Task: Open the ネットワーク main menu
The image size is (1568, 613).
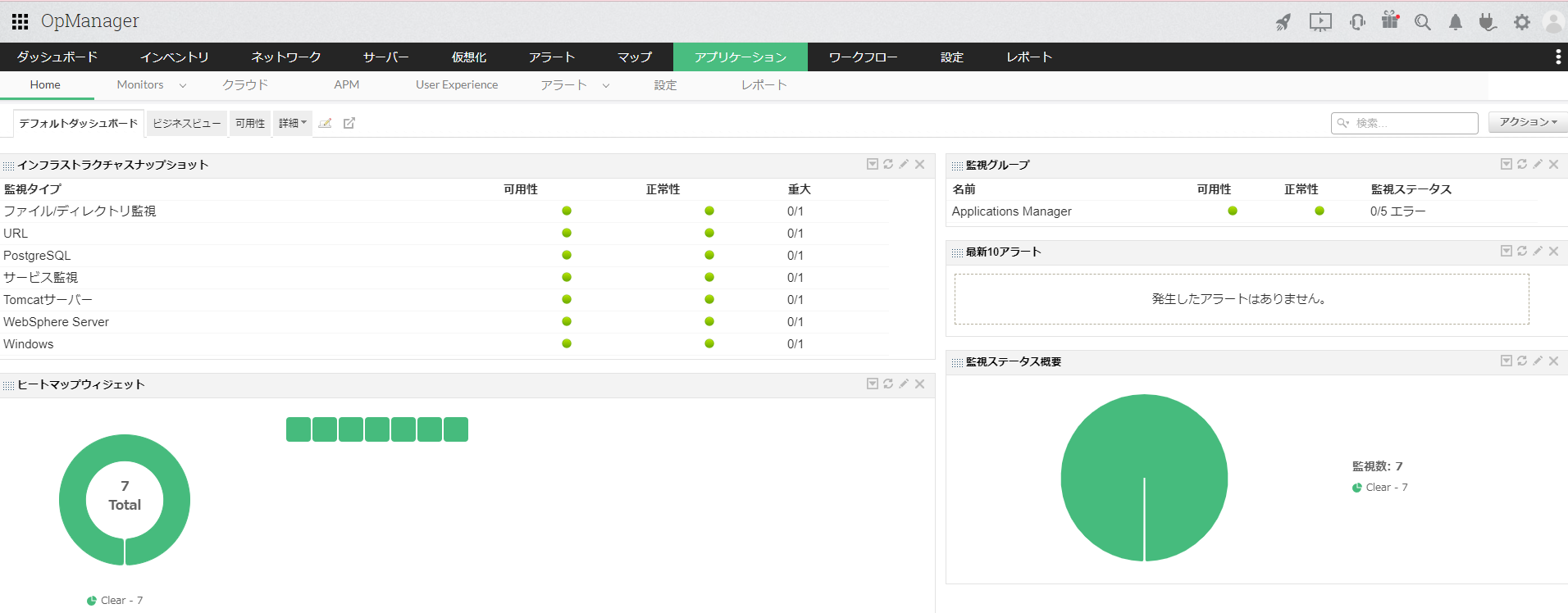Action: pyautogui.click(x=285, y=57)
